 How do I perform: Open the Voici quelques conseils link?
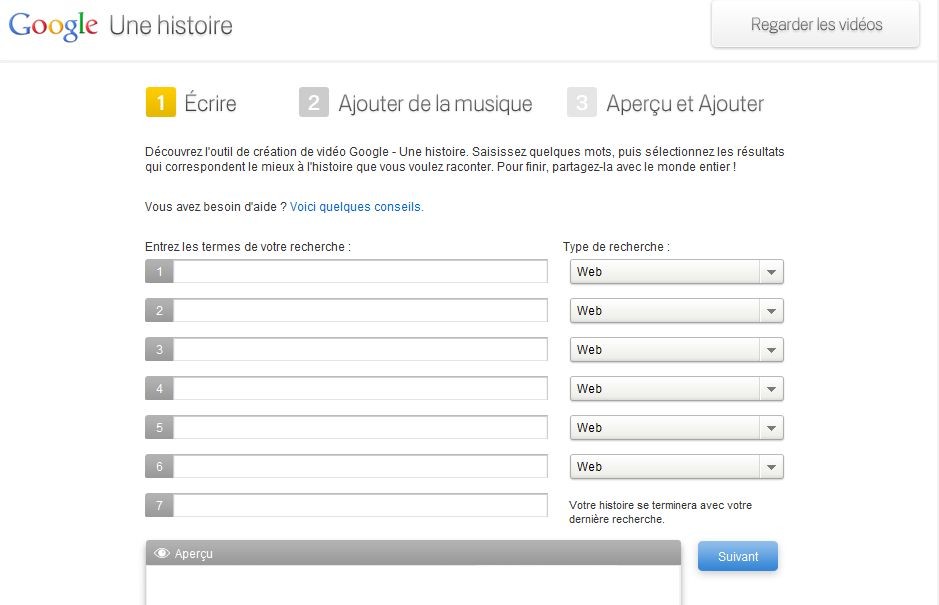point(356,207)
